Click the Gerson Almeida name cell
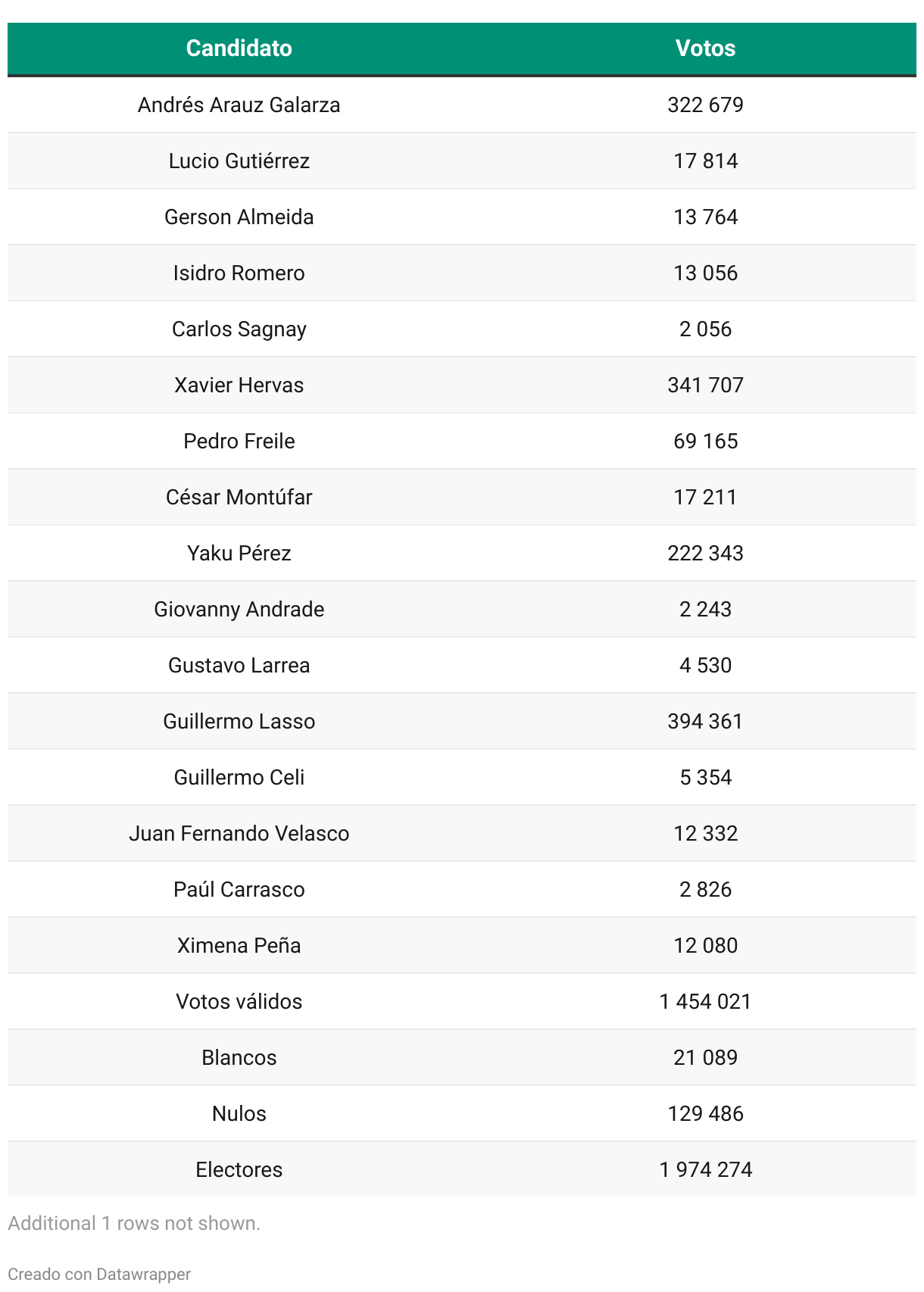This screenshot has height=1292, width=924. pos(239,217)
